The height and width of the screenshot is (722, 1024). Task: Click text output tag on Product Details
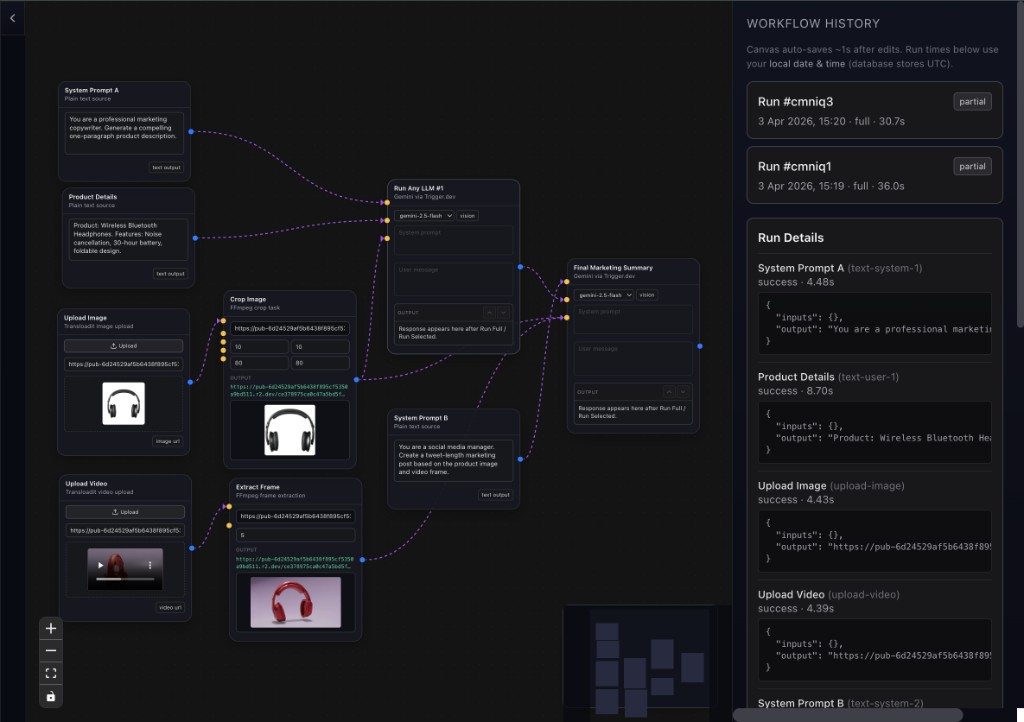[170, 274]
